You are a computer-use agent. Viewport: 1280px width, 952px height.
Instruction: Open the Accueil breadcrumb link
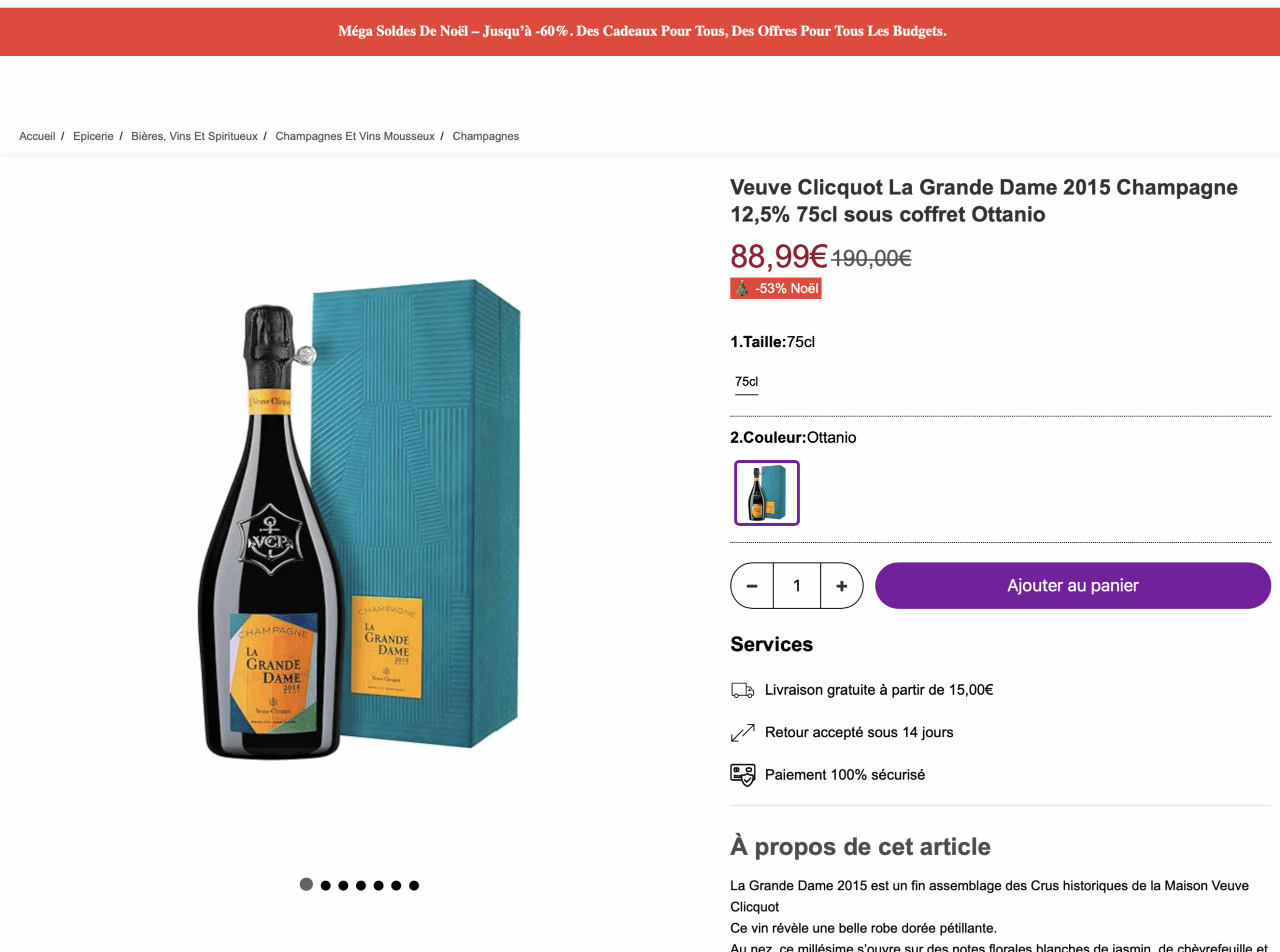[37, 136]
